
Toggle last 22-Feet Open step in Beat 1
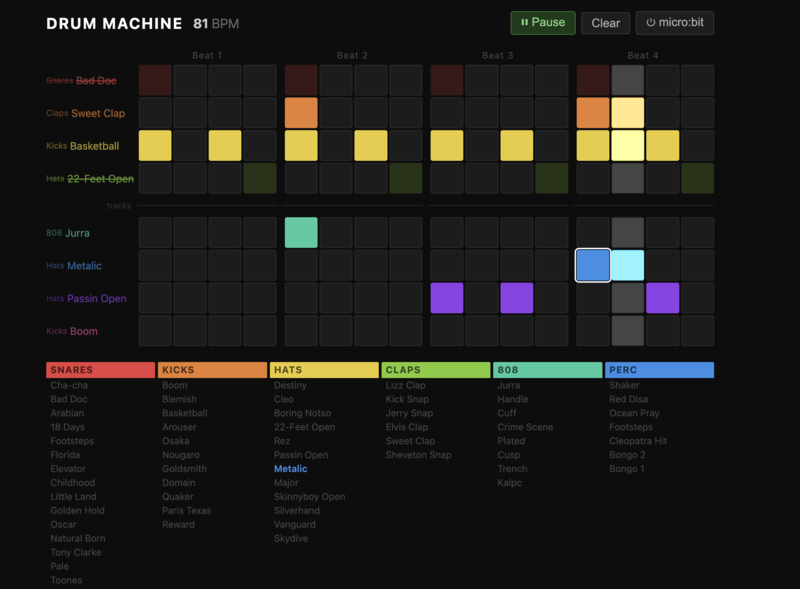(260, 178)
